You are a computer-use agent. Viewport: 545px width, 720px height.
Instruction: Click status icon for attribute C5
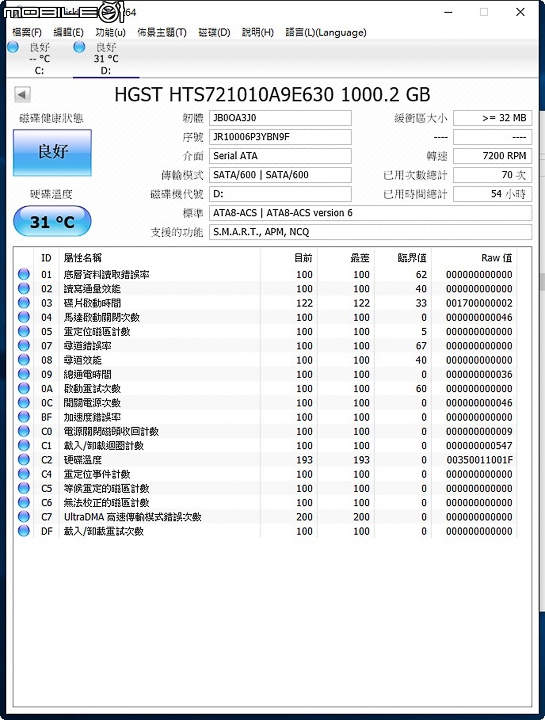click(24, 488)
